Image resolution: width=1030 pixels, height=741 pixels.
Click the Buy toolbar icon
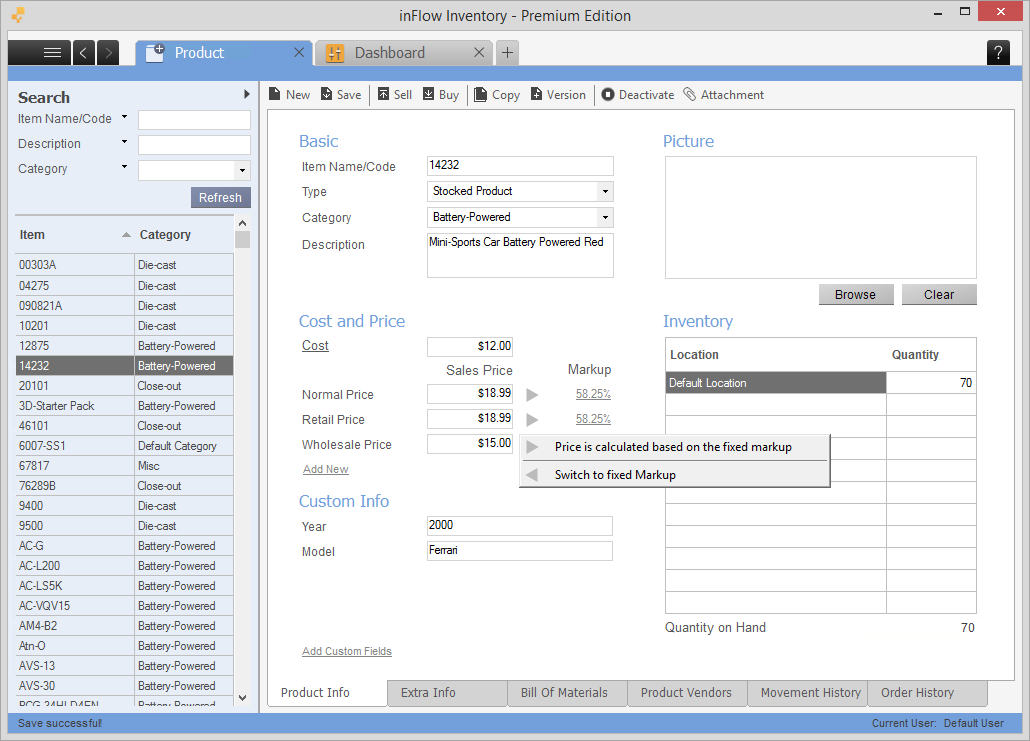coord(428,95)
